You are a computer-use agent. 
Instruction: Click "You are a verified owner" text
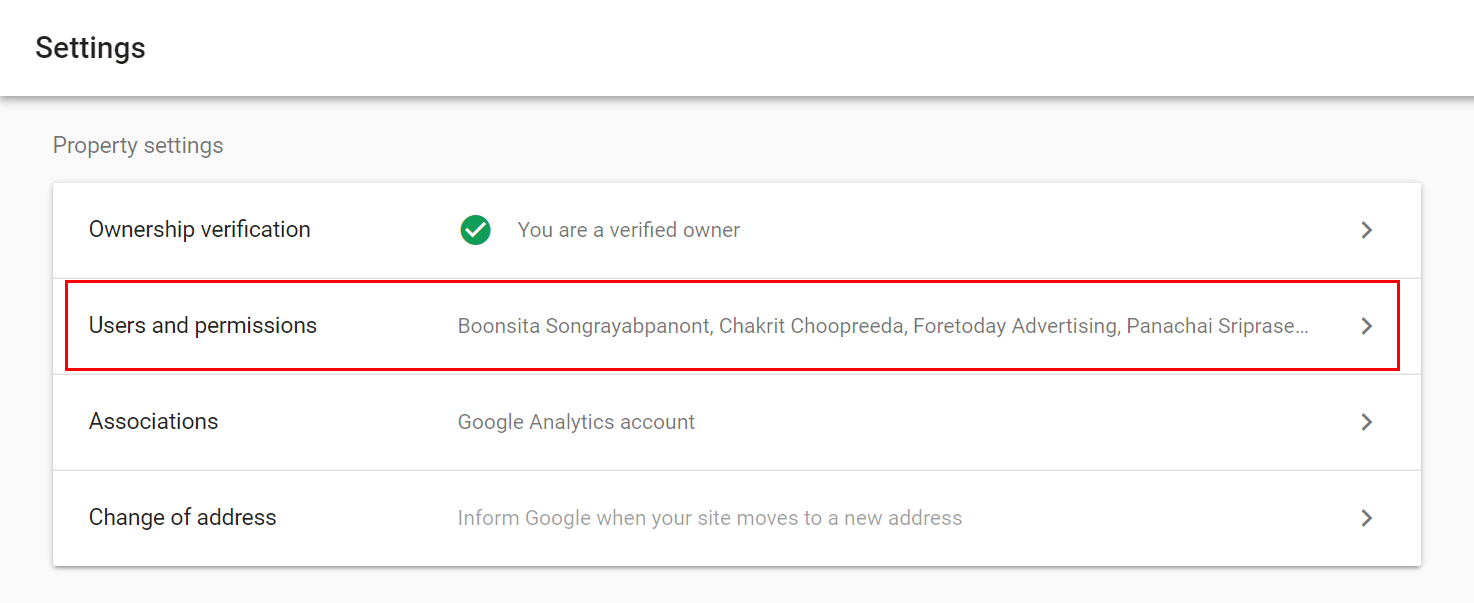click(628, 230)
